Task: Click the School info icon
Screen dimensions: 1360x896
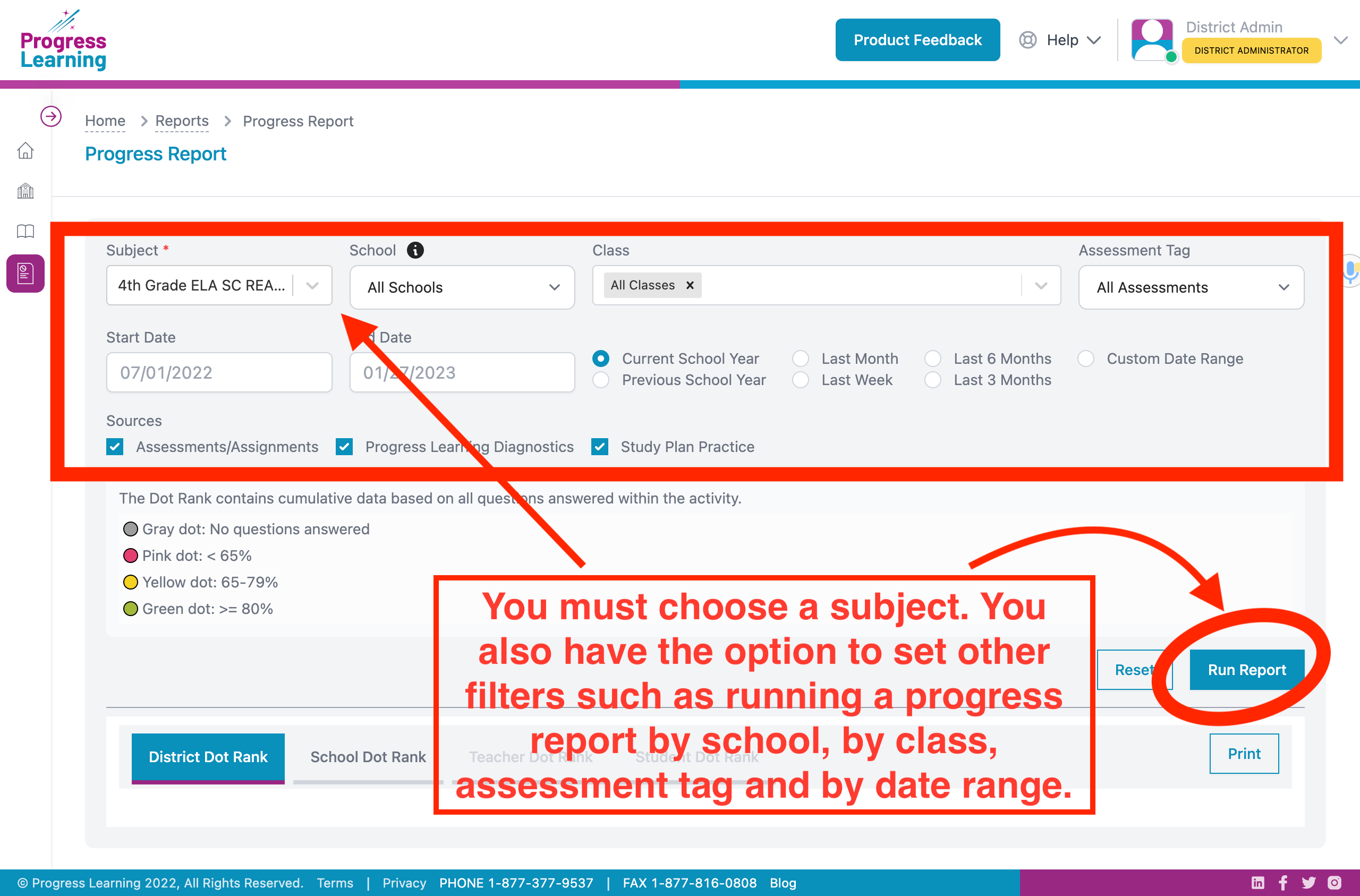Action: pos(415,250)
